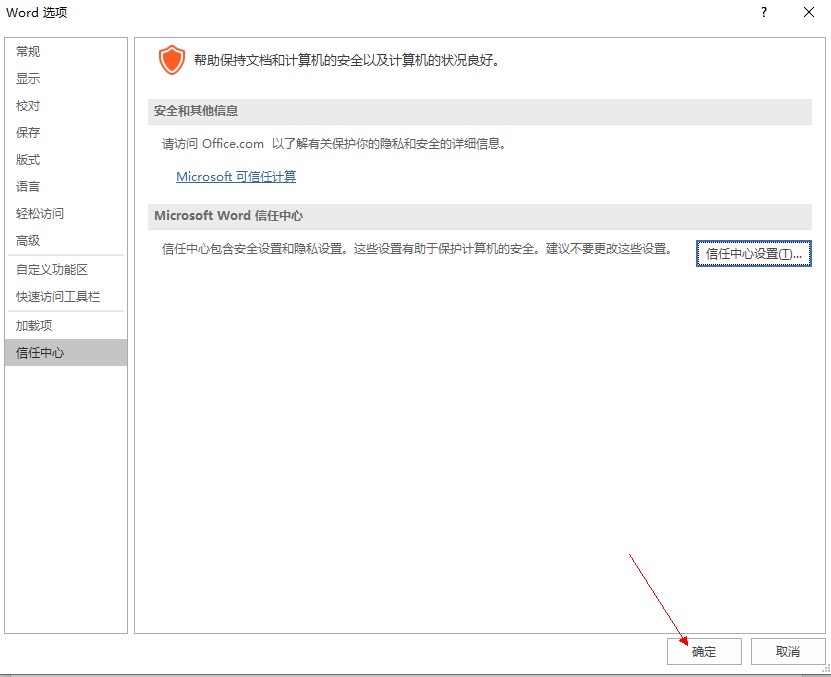This screenshot has height=677, width=831.
Task: Click the 信任中心包含安全设置 description text
Action: point(417,249)
